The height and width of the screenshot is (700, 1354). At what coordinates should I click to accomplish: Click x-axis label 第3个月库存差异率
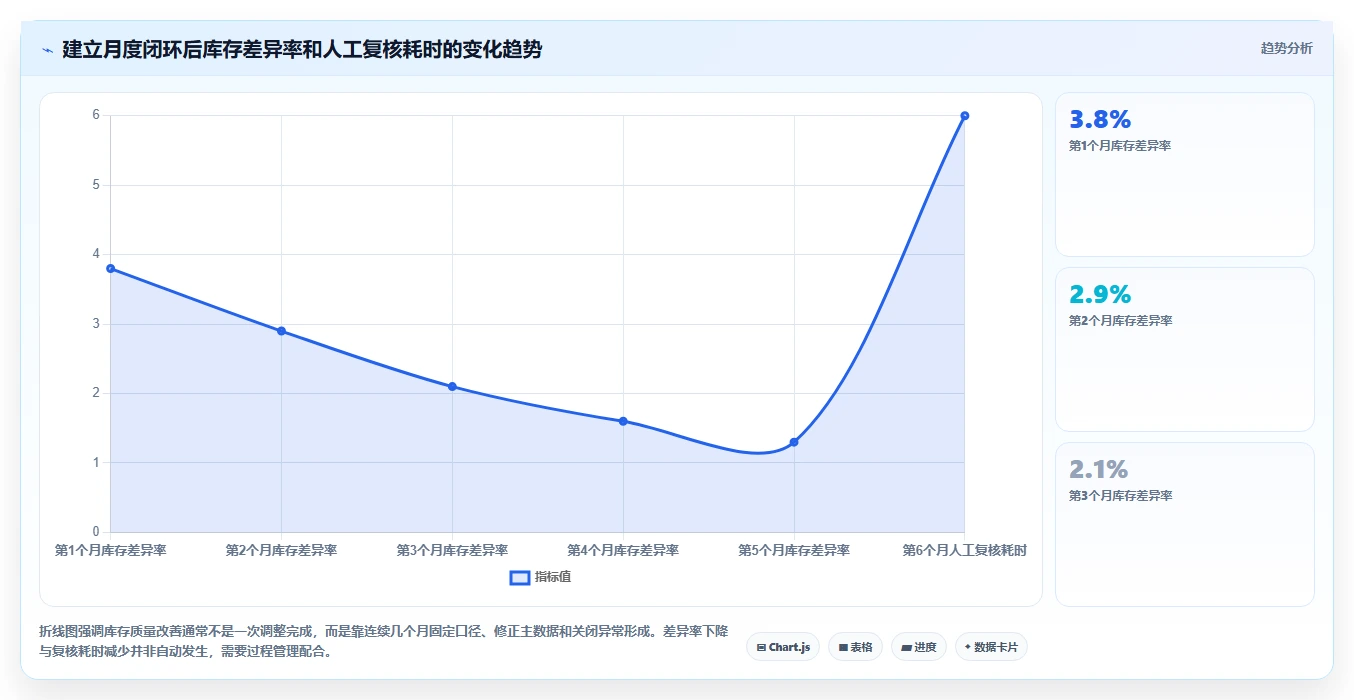click(x=452, y=550)
